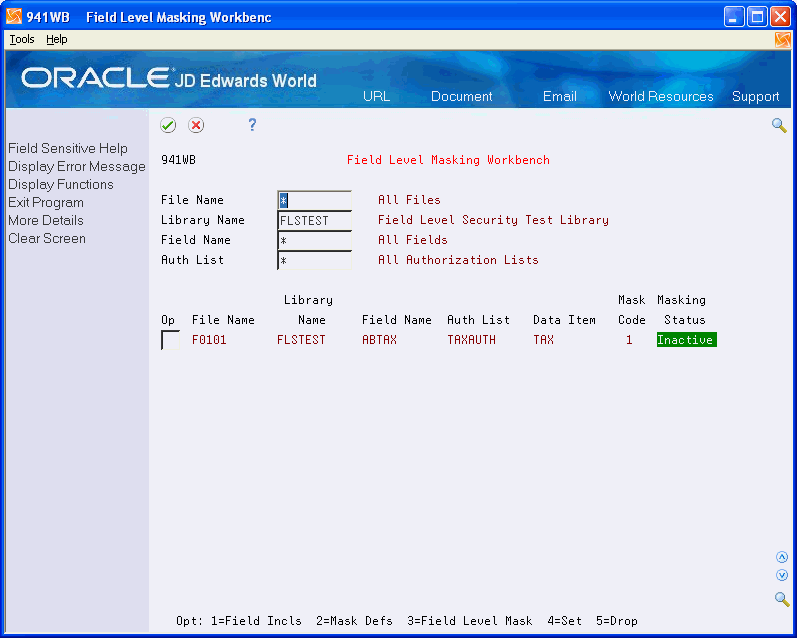Click the 3=Field Level Mask option text
Image resolution: width=797 pixels, height=638 pixels.
(469, 621)
